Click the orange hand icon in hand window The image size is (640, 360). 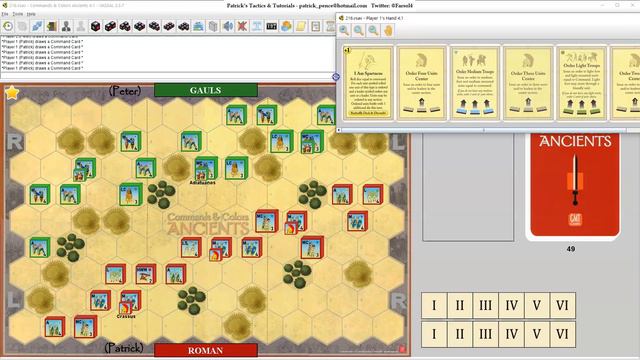click(x=388, y=30)
